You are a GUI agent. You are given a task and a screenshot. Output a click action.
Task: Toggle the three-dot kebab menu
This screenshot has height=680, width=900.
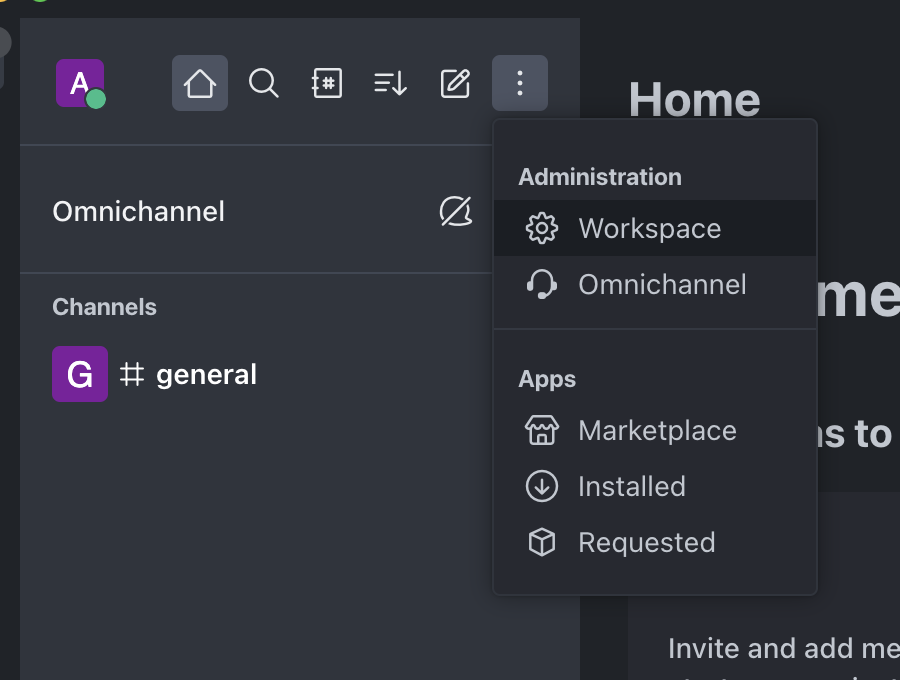pyautogui.click(x=520, y=83)
